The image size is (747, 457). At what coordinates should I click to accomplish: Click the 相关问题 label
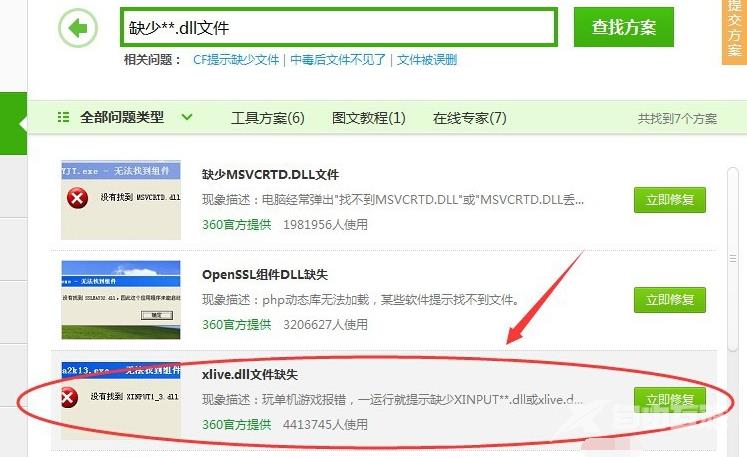click(152, 60)
